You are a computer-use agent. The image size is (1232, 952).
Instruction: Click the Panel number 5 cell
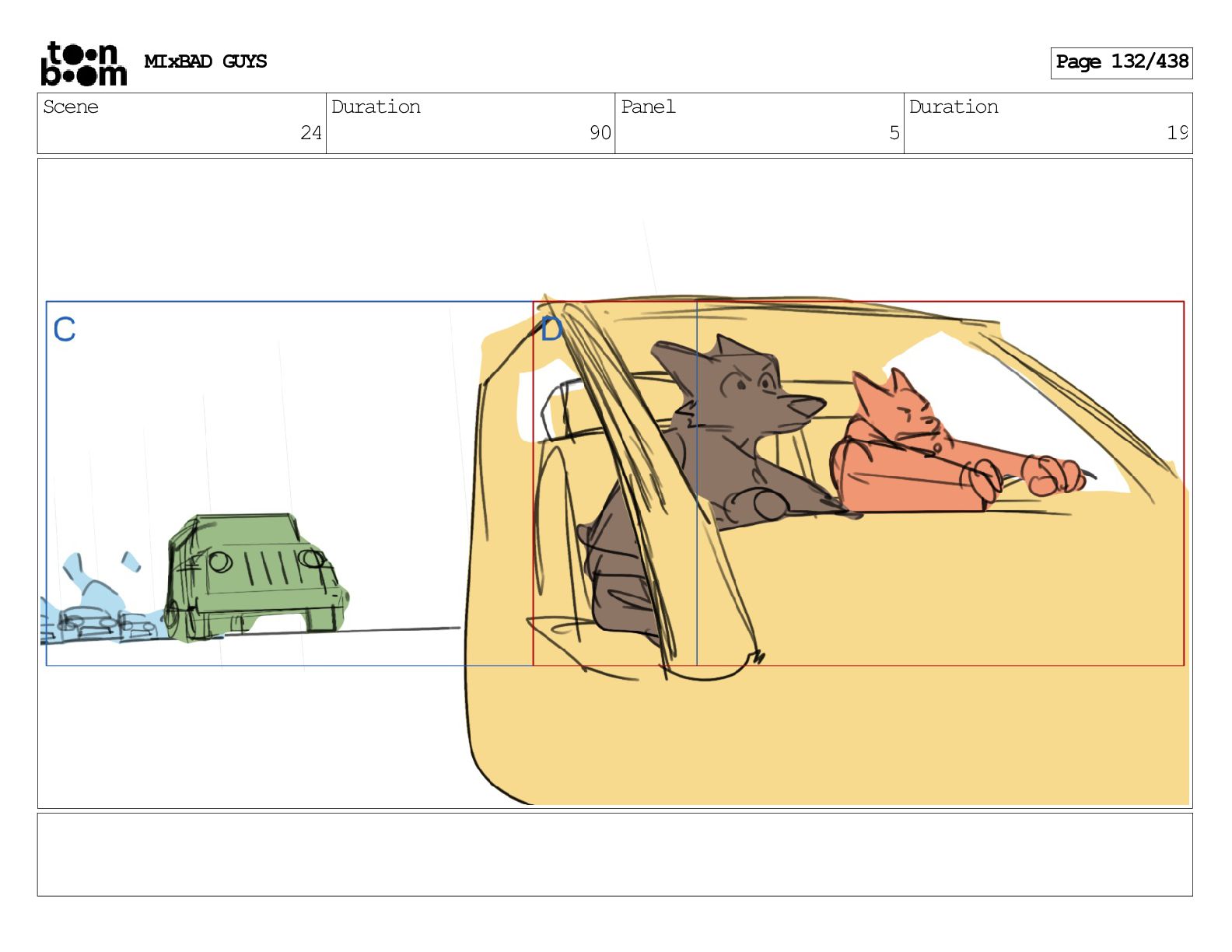(x=759, y=123)
